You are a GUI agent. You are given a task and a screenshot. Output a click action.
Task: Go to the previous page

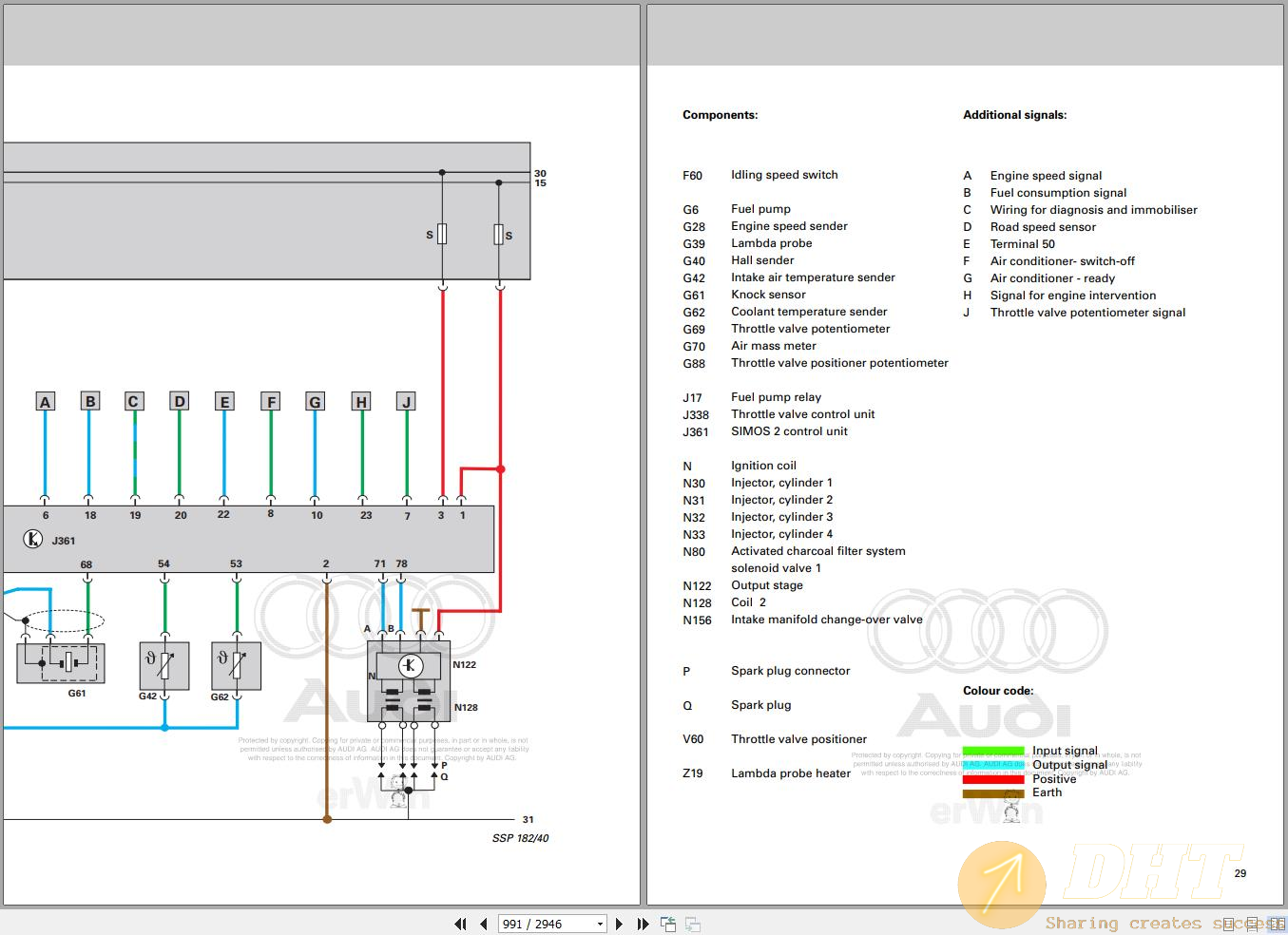pos(484,924)
